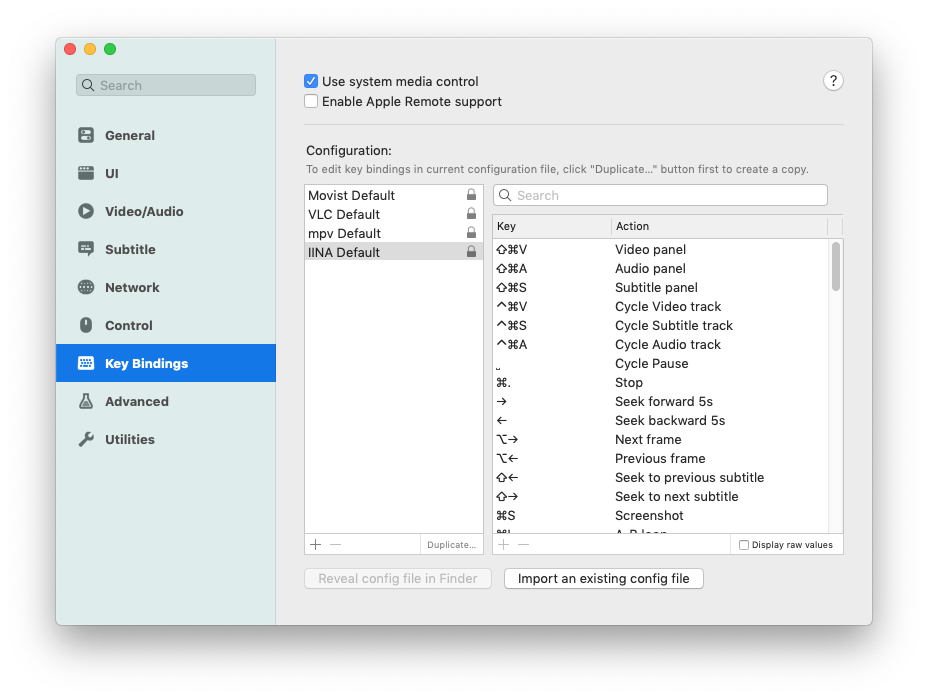Enable Apple Remote support checkbox
This screenshot has height=699, width=928.
pos(311,101)
